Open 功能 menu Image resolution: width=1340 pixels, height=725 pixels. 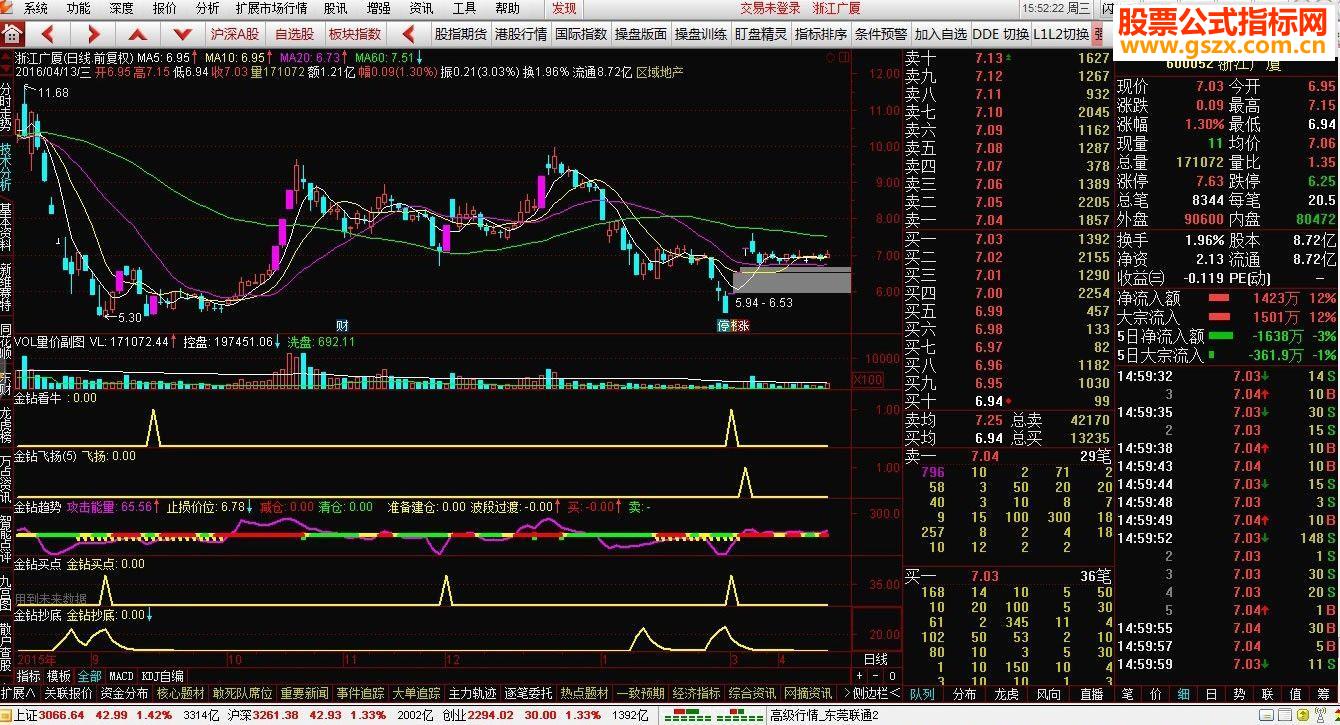coord(78,8)
